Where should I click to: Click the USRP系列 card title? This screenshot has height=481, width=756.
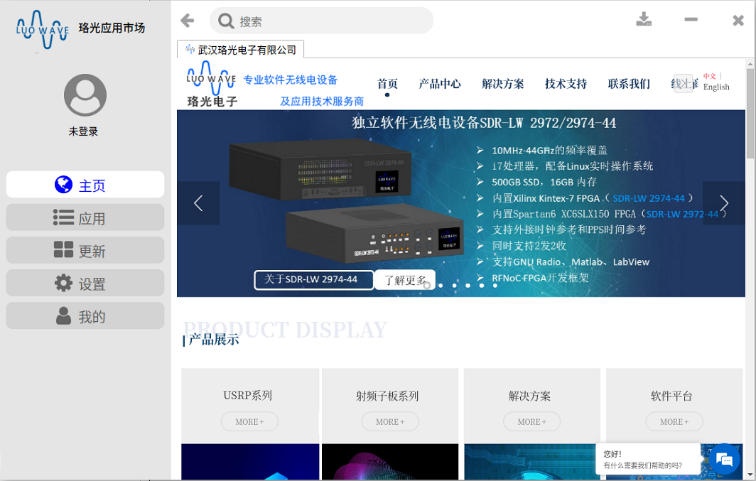point(248,396)
